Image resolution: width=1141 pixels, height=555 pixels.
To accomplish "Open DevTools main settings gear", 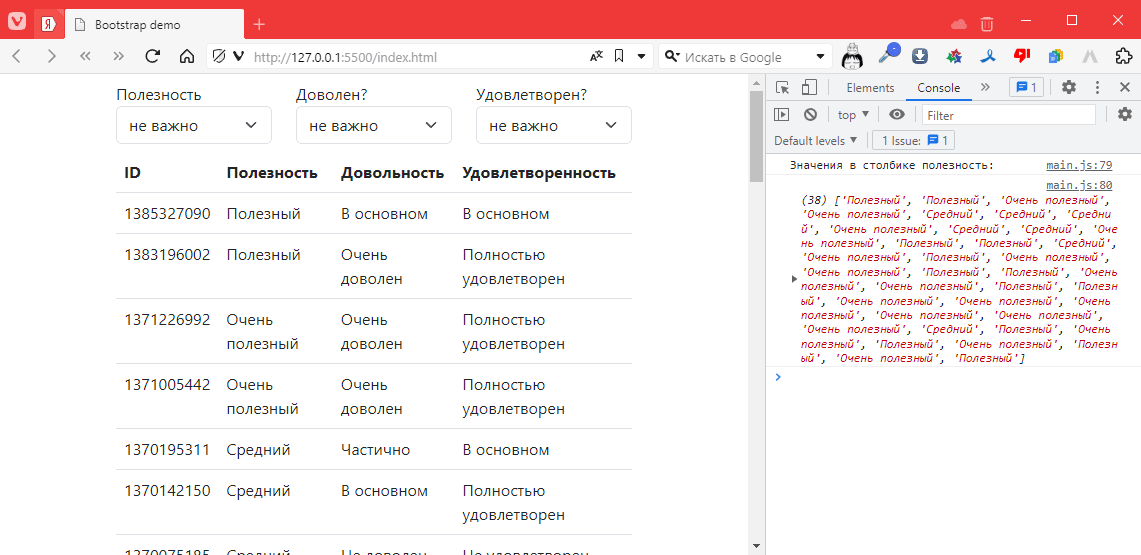I will pos(1069,88).
